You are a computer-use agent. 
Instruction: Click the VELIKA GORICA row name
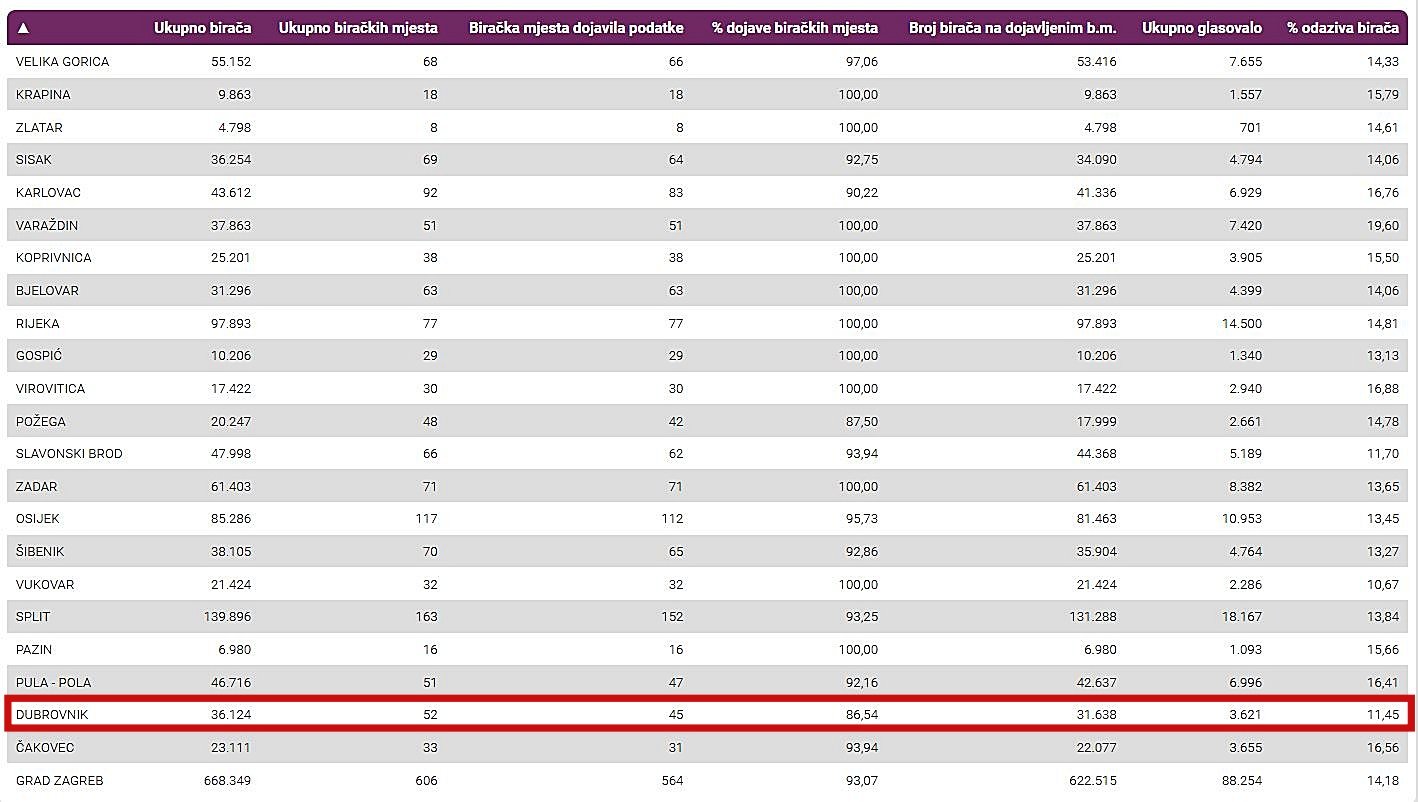click(62, 62)
